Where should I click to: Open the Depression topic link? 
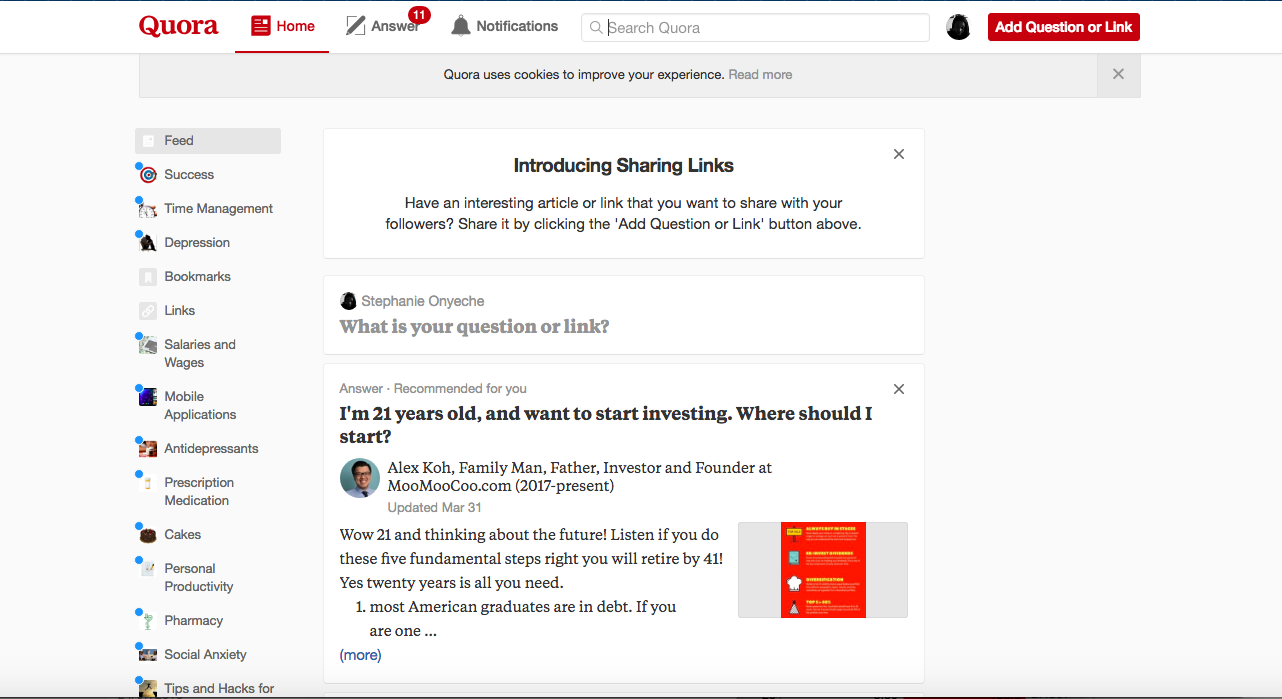197,243
